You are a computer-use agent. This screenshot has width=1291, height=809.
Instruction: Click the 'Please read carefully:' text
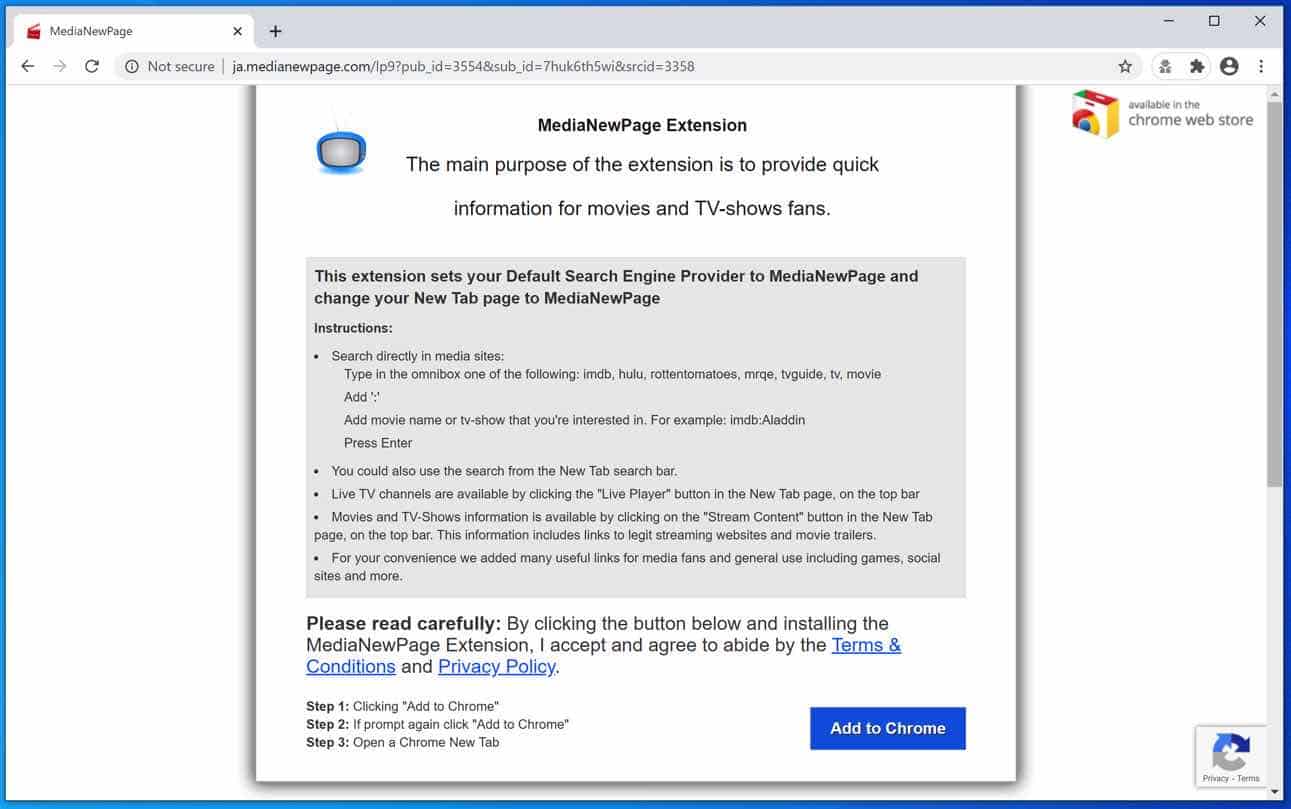point(404,623)
